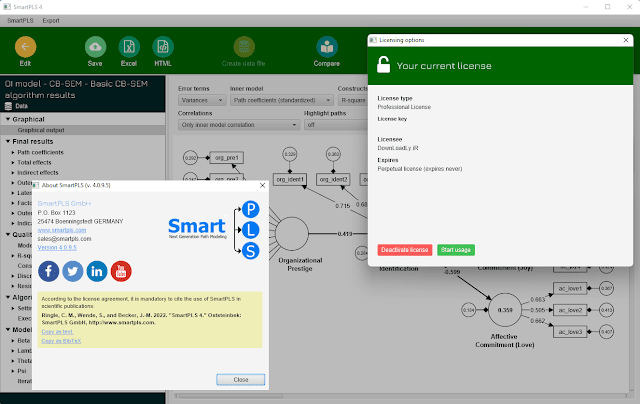Click the Save cloud icon
The height and width of the screenshot is (404, 640).
pos(95,47)
